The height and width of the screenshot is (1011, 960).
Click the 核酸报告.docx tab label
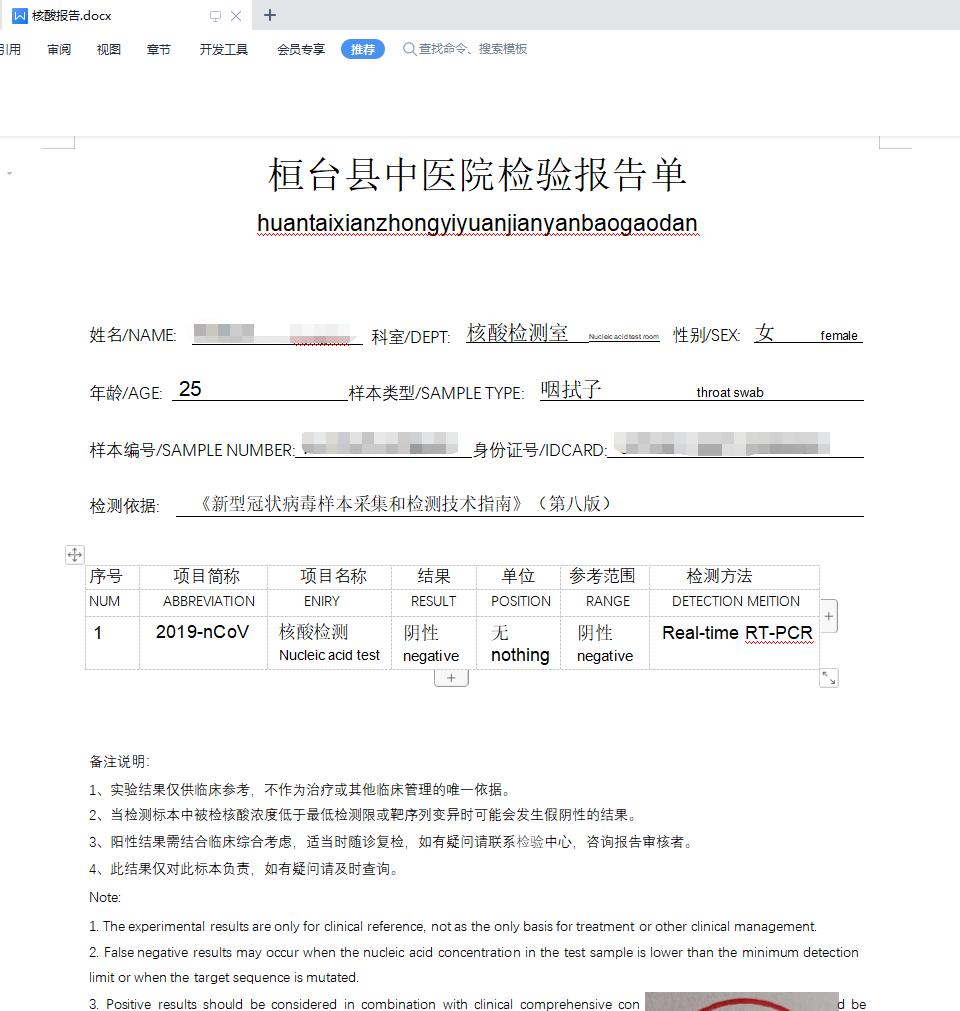pos(75,16)
